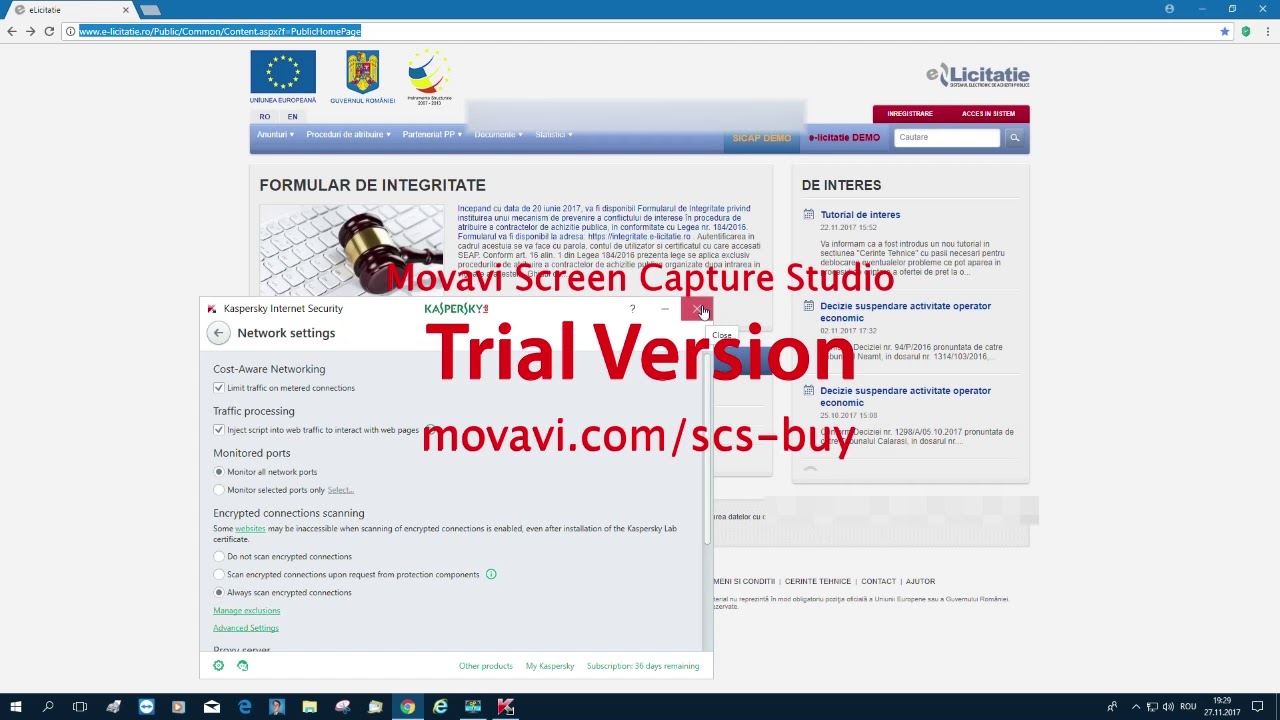Switch to Kaspersky in the taskbar
Screen dimensions: 1280x720
506,707
